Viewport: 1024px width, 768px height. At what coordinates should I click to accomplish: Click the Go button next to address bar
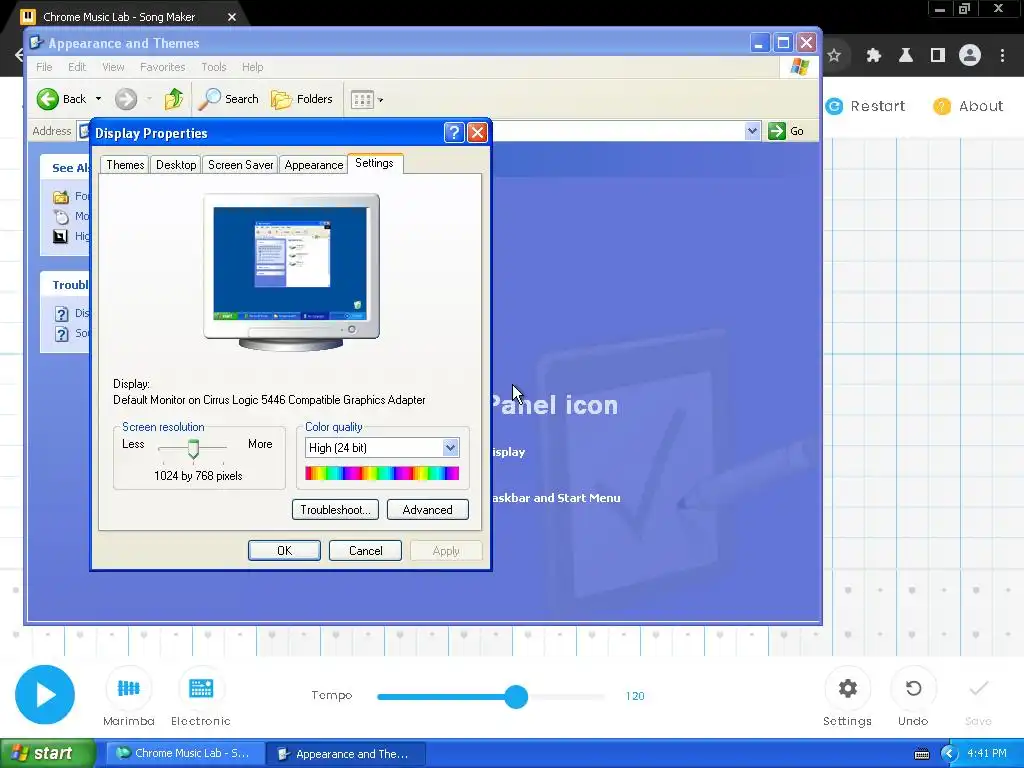tap(786, 131)
